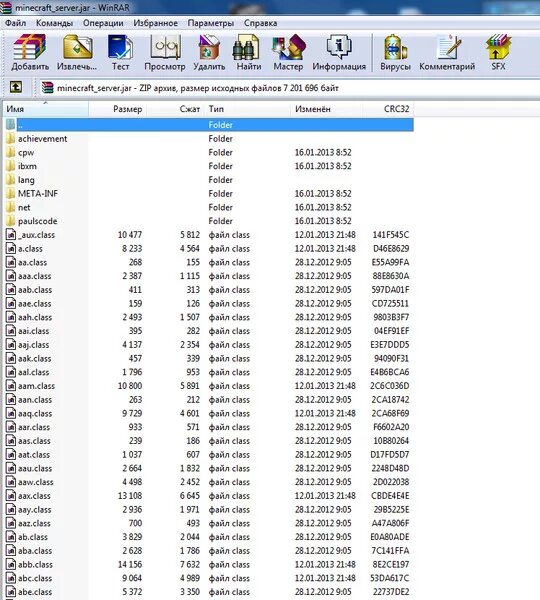Click the META-INF folder icon

click(x=11, y=194)
